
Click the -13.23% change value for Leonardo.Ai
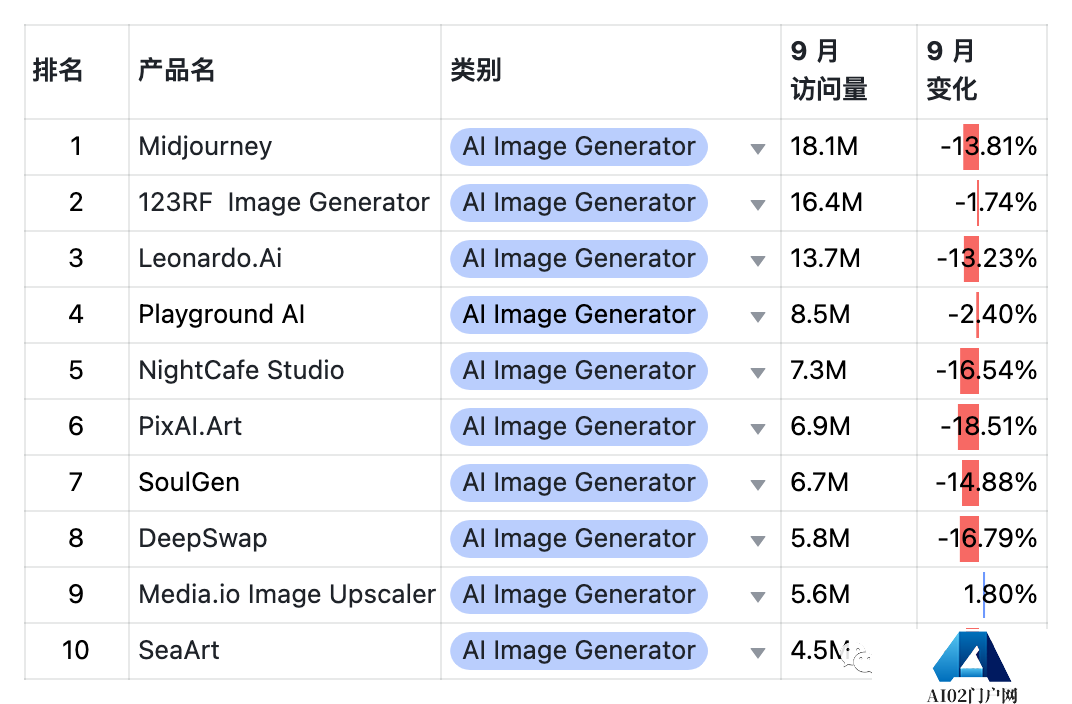987,258
